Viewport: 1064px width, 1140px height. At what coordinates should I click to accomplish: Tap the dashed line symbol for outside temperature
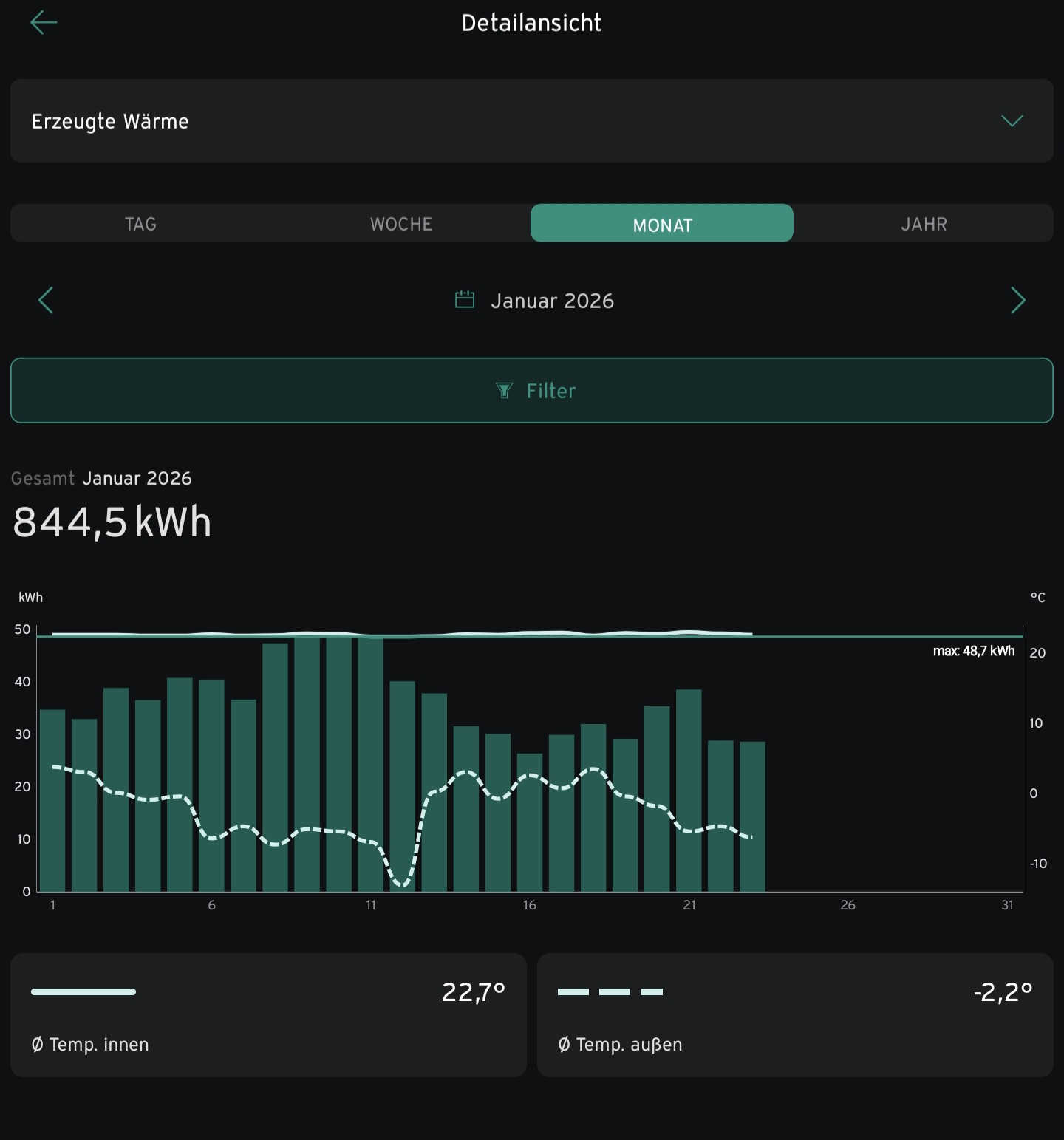[610, 992]
